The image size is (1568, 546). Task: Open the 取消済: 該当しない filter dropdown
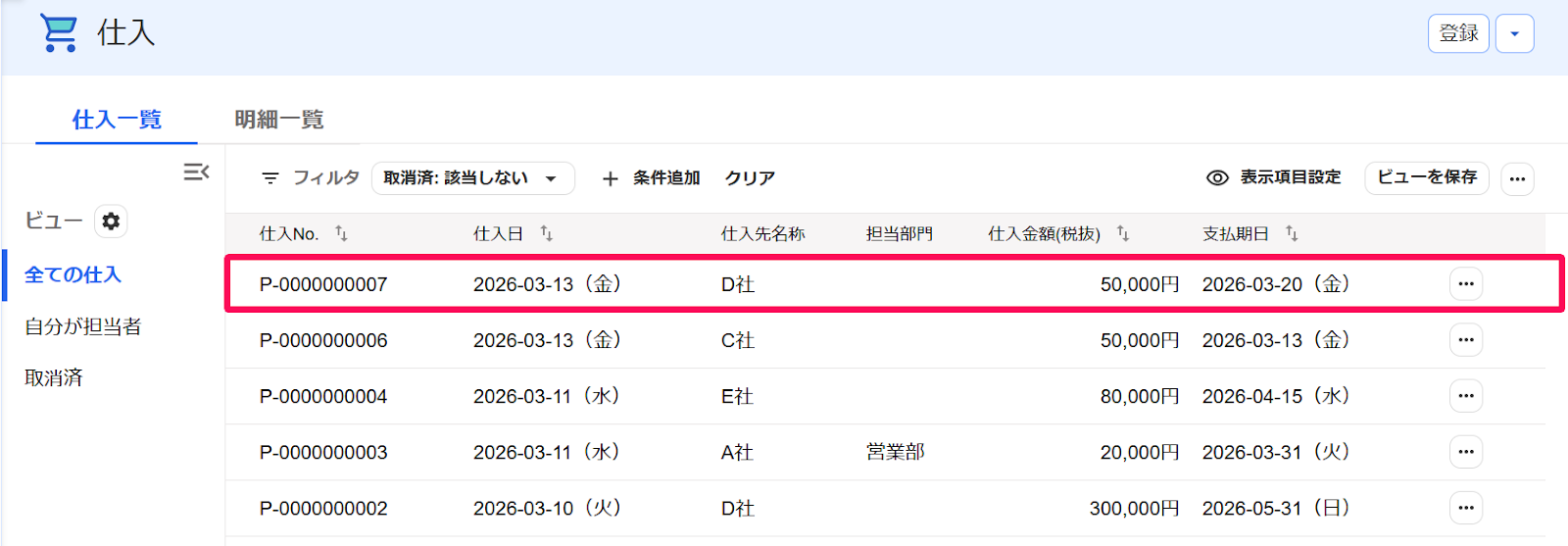click(472, 178)
